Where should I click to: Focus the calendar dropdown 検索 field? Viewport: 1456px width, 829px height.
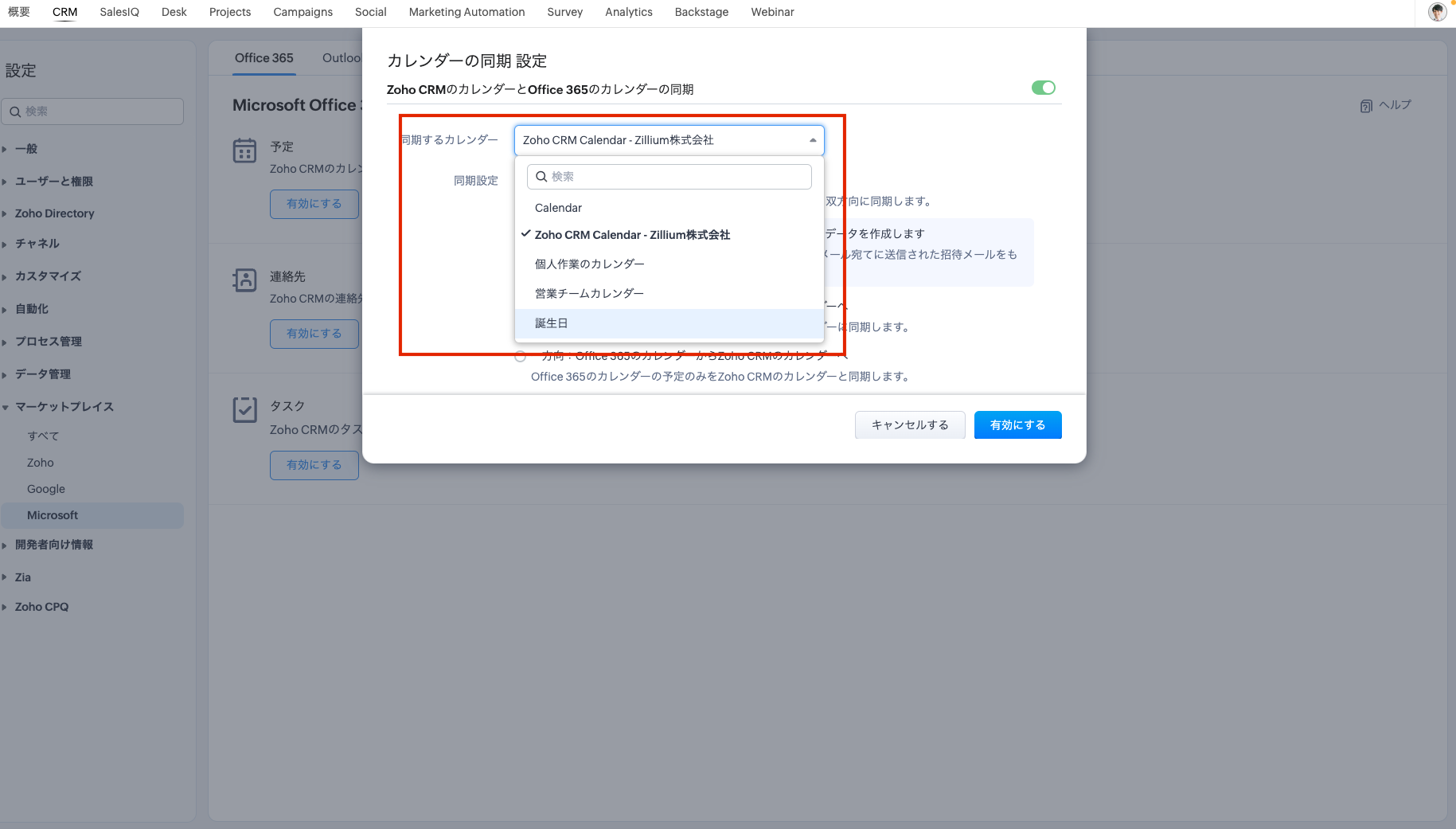pos(669,177)
